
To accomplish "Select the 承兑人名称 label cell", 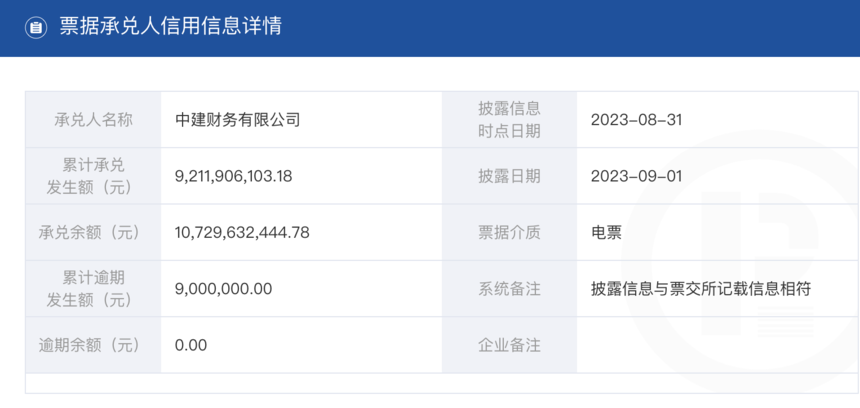I will tap(93, 120).
